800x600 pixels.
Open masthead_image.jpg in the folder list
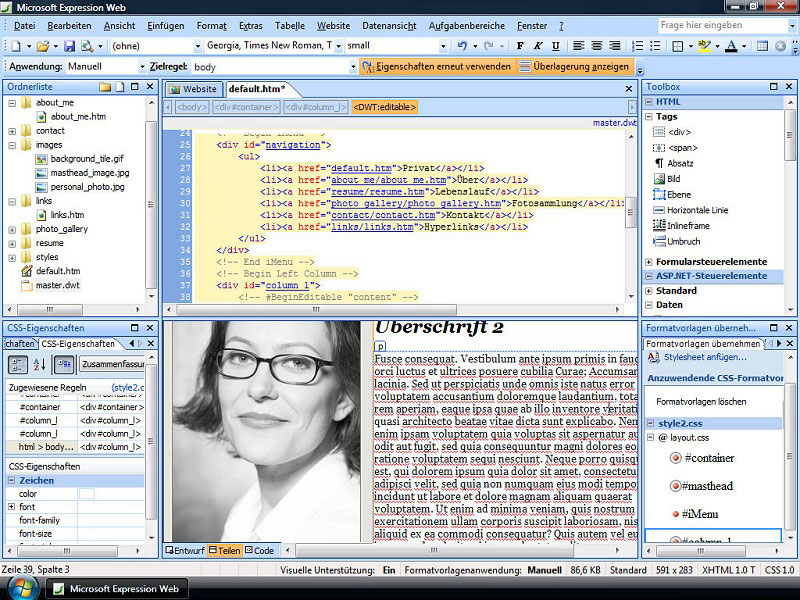tap(87, 173)
